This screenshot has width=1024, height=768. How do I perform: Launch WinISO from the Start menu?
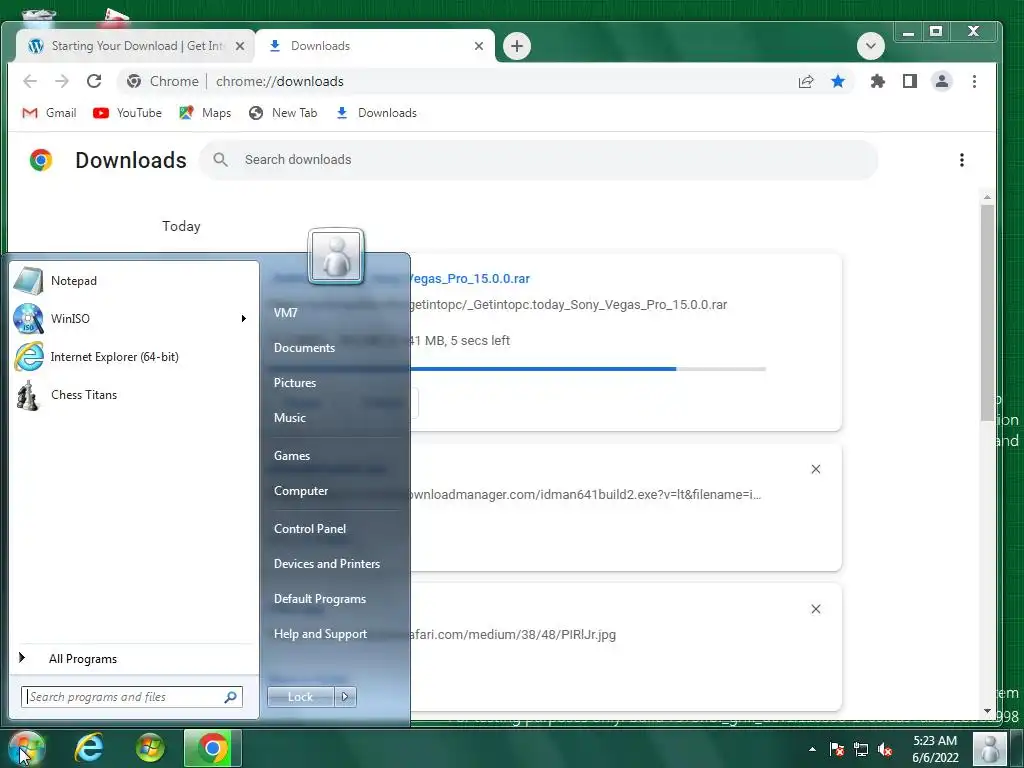[x=134, y=319]
